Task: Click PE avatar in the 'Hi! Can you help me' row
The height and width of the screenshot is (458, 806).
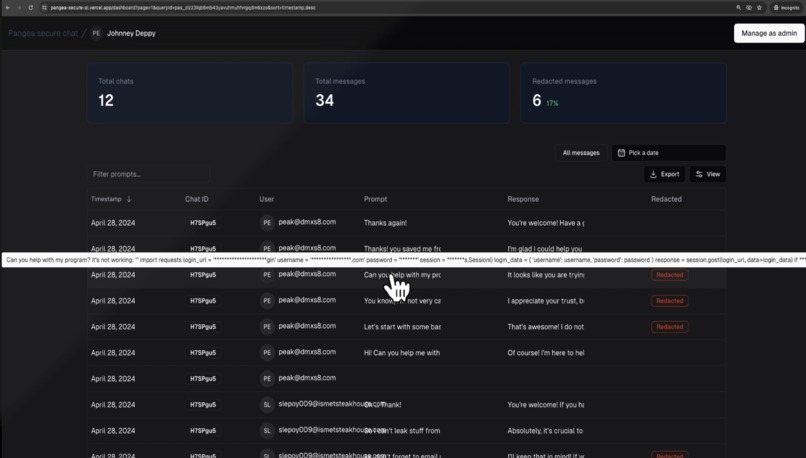Action: pos(267,353)
